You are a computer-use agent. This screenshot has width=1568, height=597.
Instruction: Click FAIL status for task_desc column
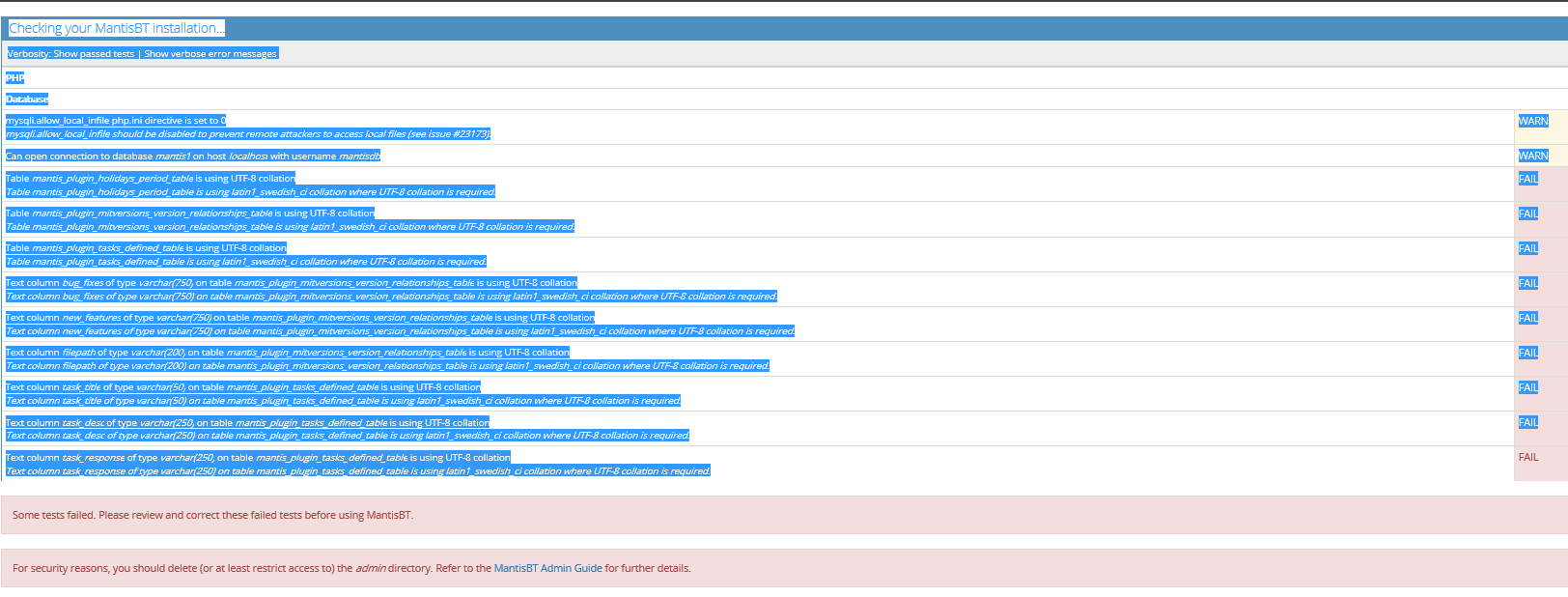coord(1527,422)
